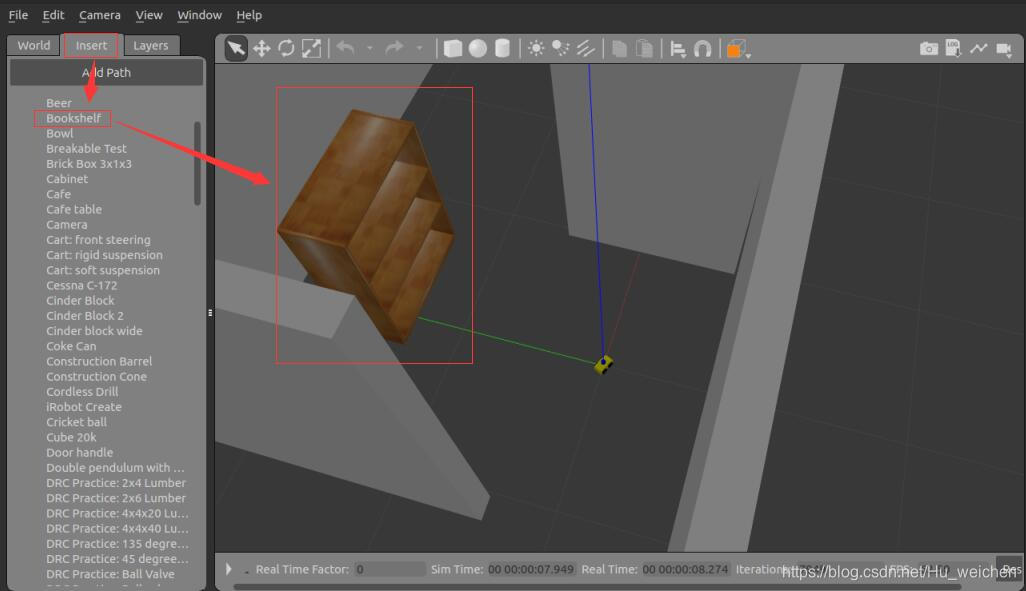Activate the rotate mode tool
The width and height of the screenshot is (1026, 591).
tap(286, 48)
